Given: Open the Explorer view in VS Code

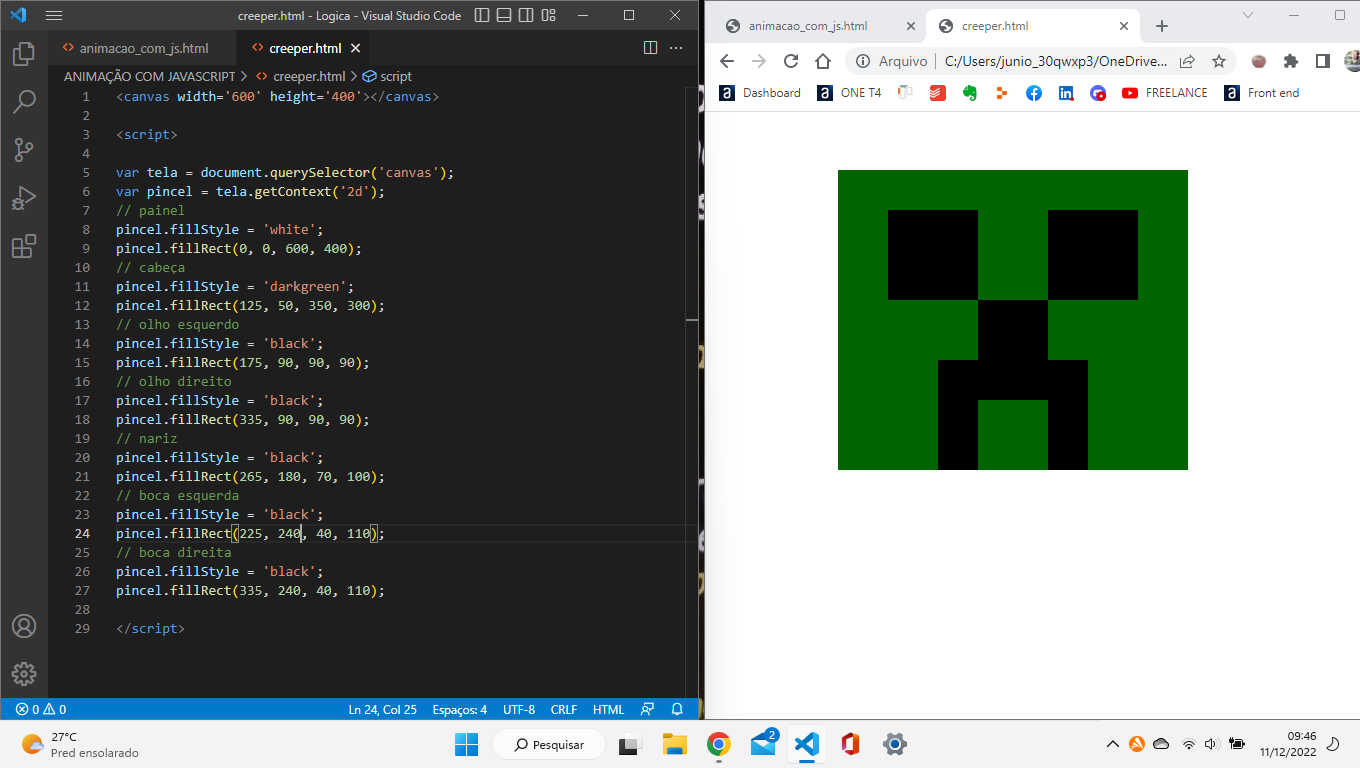Looking at the screenshot, I should coord(24,53).
